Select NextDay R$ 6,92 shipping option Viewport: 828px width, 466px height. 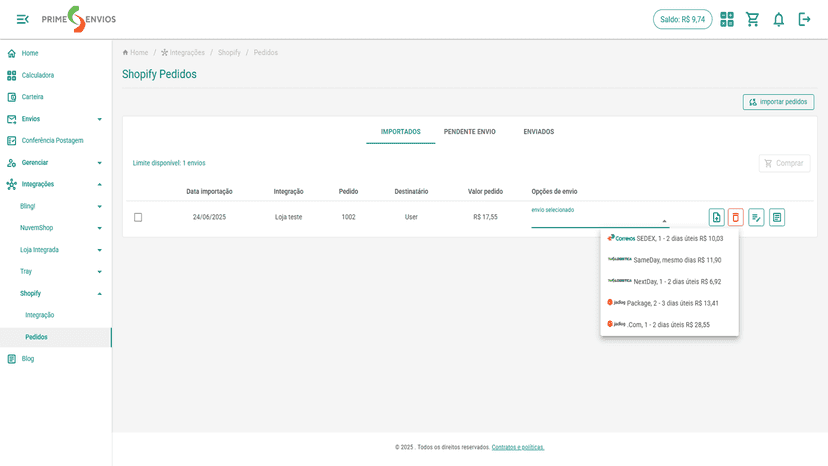670,282
